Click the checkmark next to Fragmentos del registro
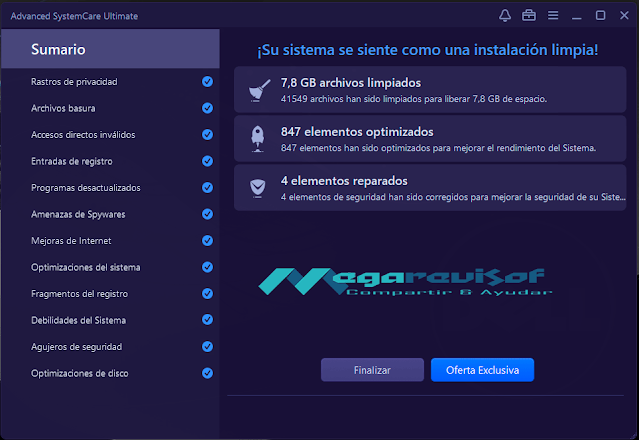 tap(207, 293)
